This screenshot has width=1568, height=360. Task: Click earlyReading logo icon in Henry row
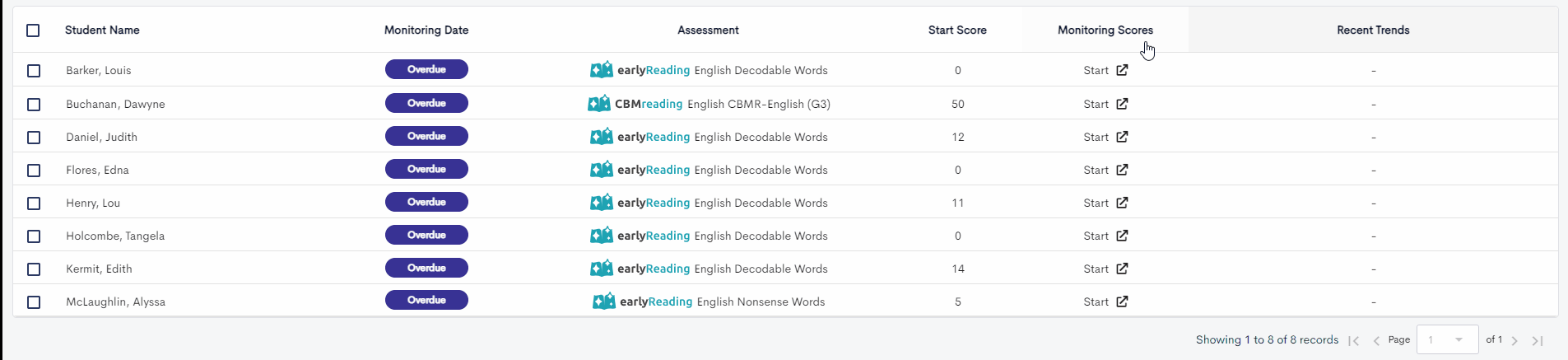[x=602, y=203]
